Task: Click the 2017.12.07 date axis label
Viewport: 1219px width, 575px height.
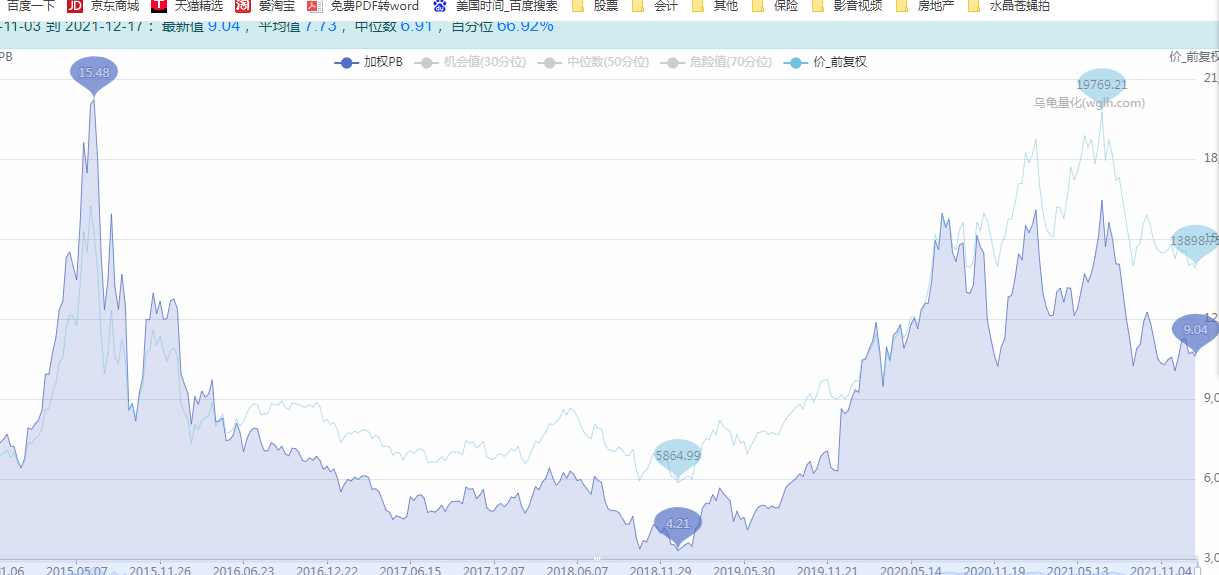Action: (x=494, y=569)
